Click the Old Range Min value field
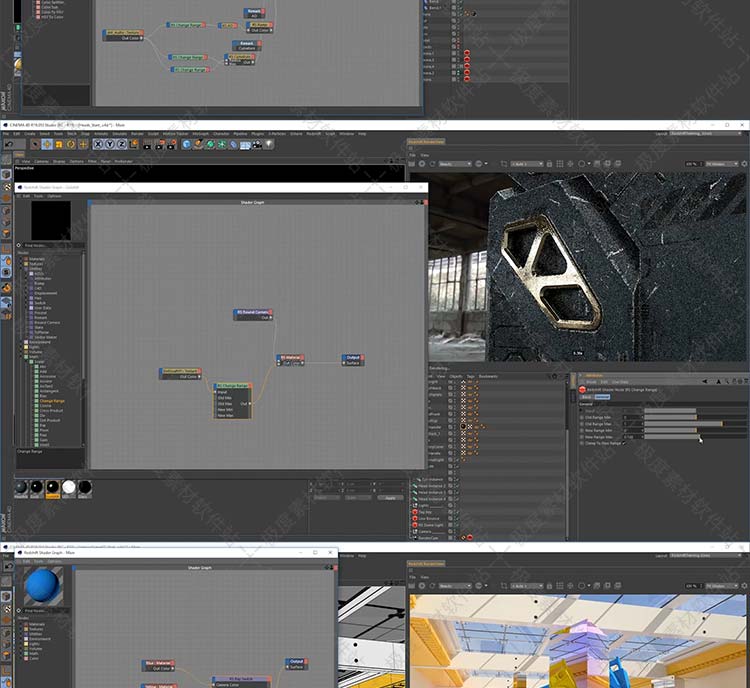 click(632, 417)
